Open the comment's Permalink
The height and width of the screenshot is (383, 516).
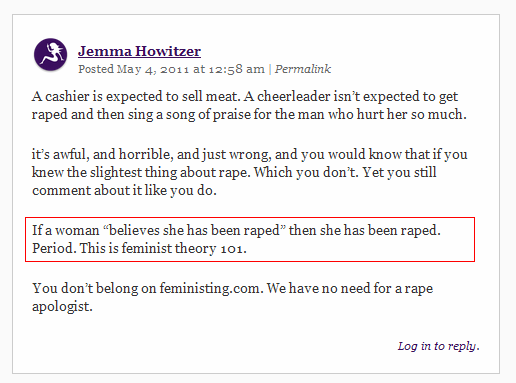tap(303, 69)
